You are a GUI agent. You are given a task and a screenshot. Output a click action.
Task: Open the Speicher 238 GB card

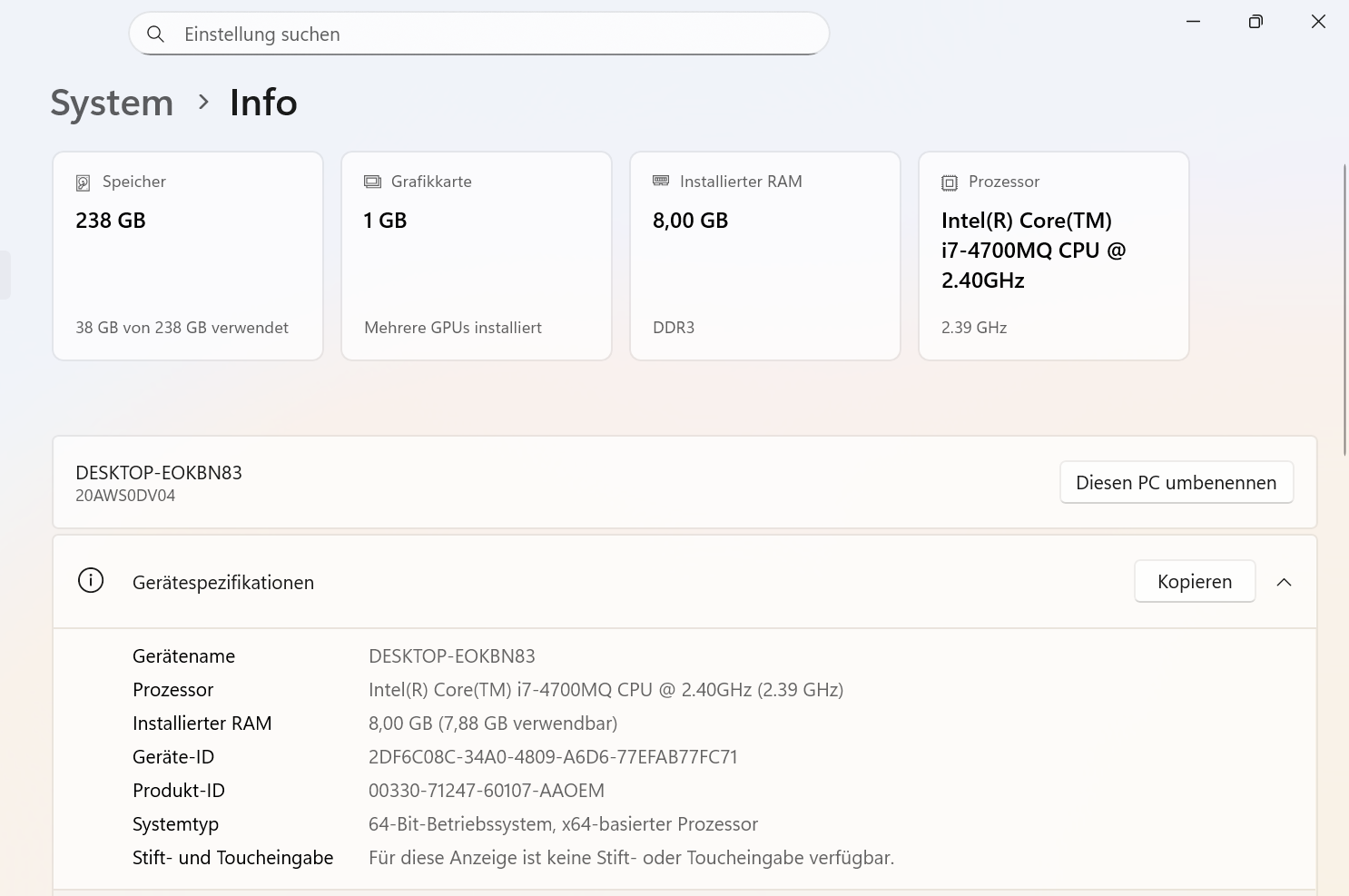(188, 256)
